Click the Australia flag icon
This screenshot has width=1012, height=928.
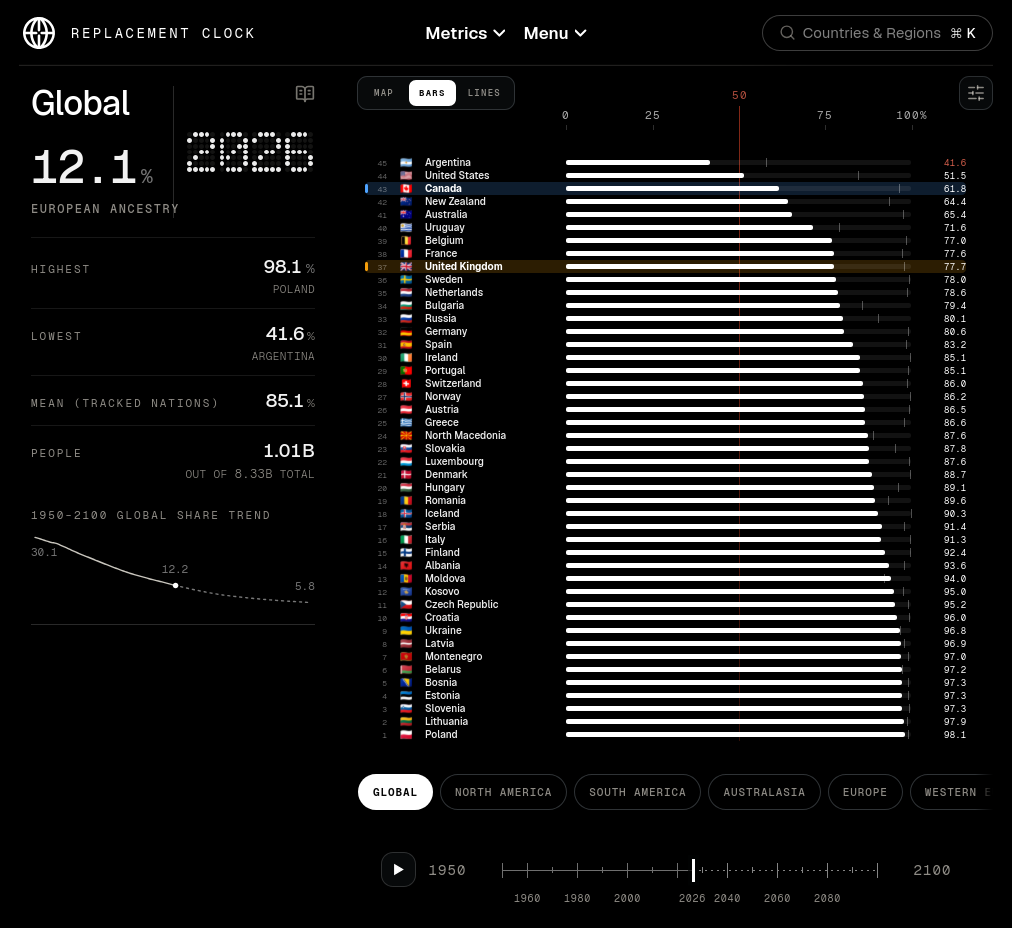click(406, 214)
